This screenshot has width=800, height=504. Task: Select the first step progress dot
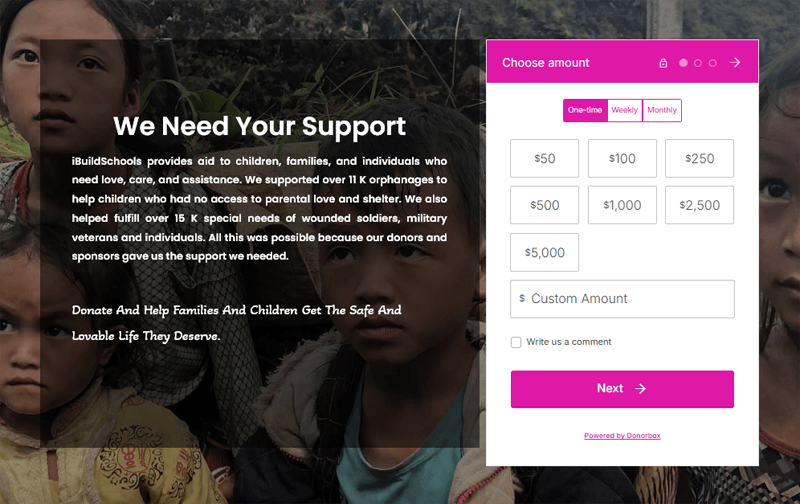(684, 63)
